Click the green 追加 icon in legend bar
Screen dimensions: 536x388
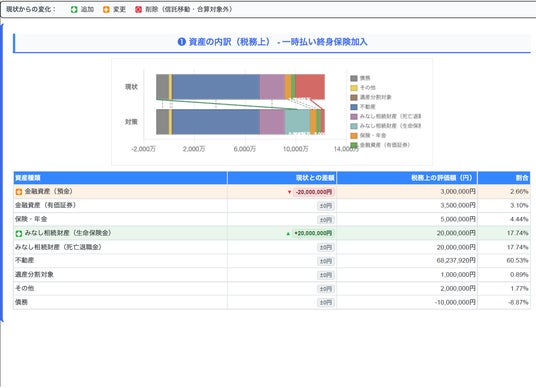74,10
